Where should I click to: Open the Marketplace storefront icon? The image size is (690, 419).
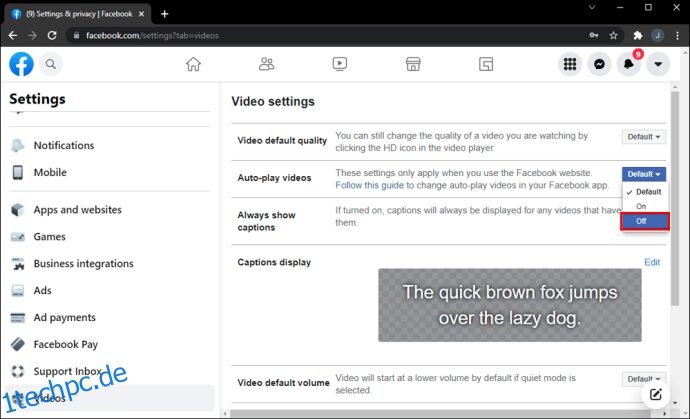pyautogui.click(x=413, y=64)
